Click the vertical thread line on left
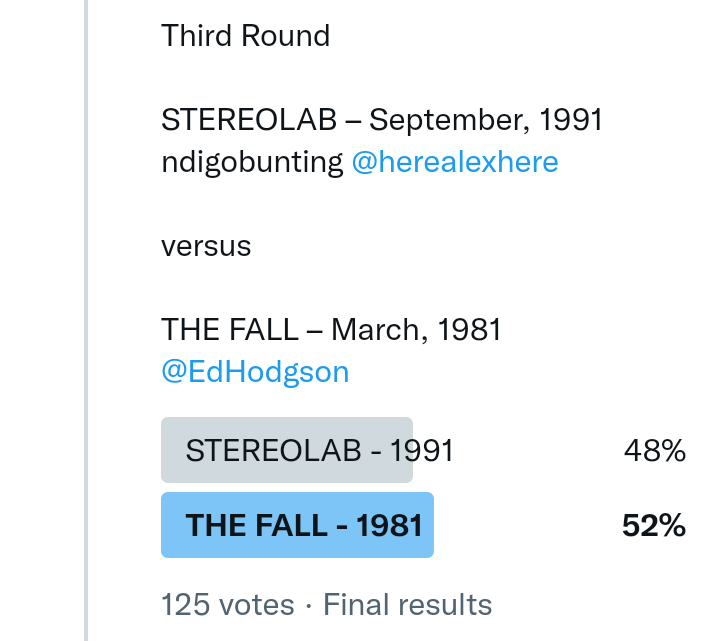Image resolution: width=720 pixels, height=641 pixels. click(x=87, y=320)
